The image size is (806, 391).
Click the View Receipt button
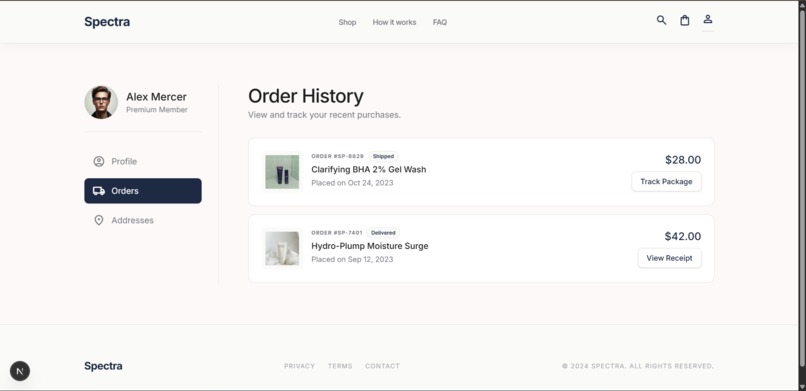pos(669,258)
